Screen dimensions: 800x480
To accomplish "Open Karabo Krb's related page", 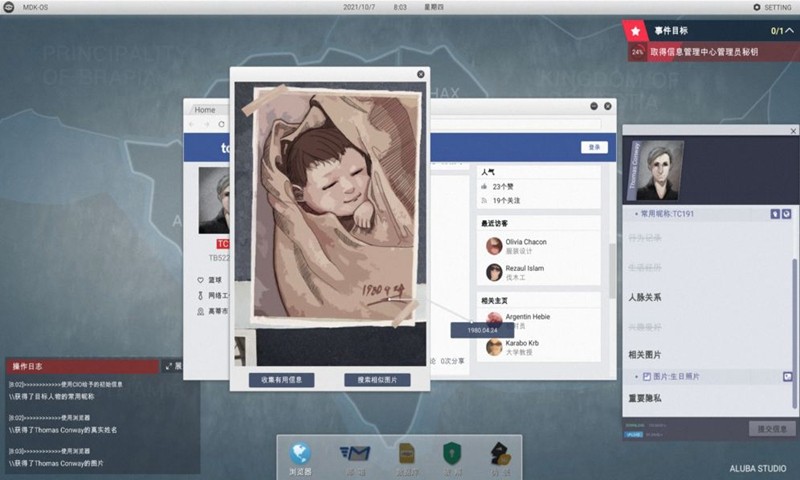I will click(x=518, y=347).
